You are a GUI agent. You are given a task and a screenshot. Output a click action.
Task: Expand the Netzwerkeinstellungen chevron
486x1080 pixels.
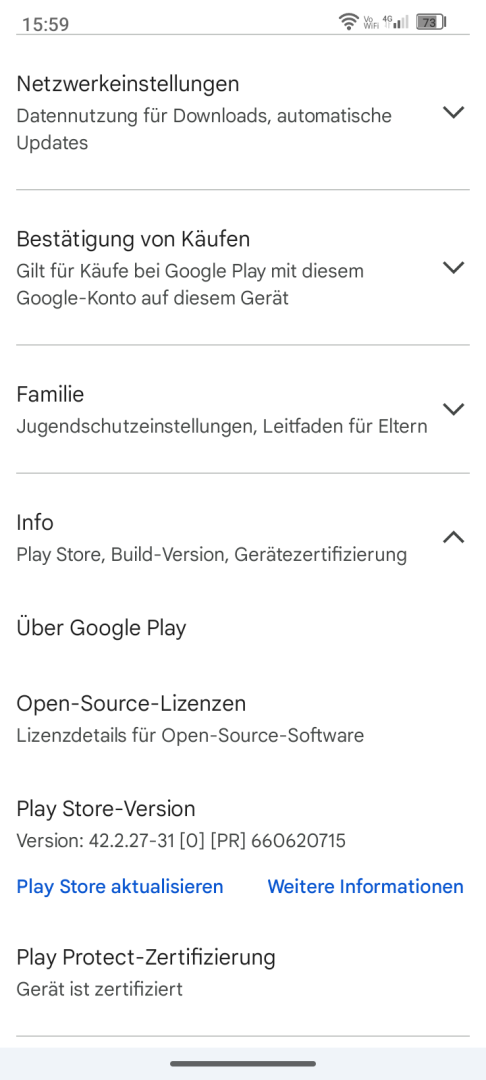[453, 112]
